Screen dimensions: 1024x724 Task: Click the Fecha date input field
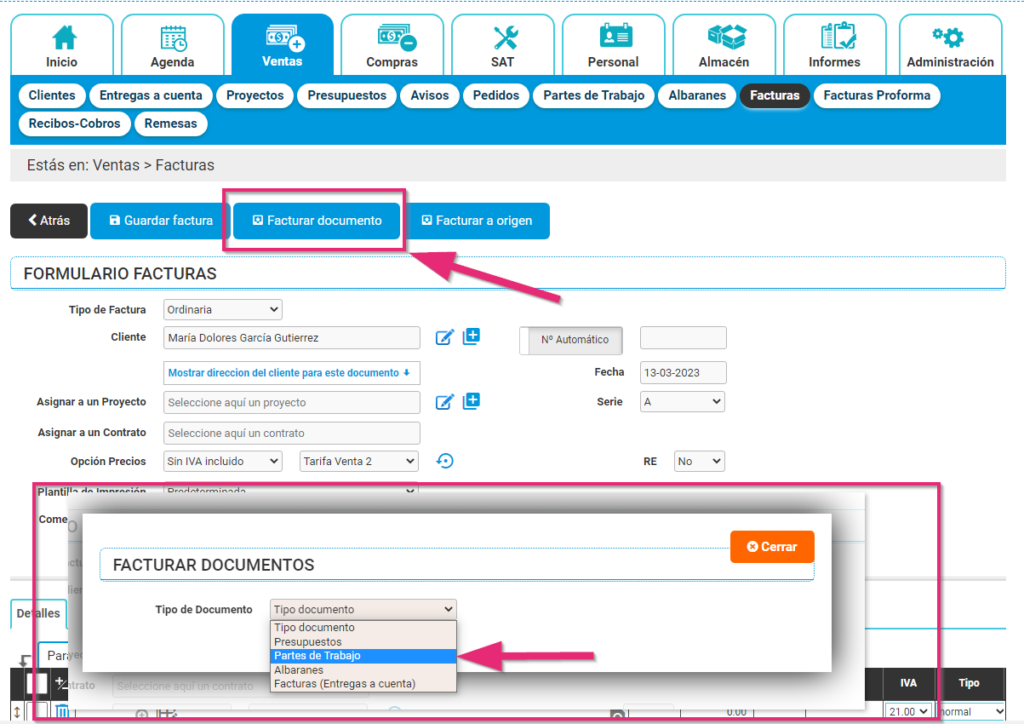[682, 373]
